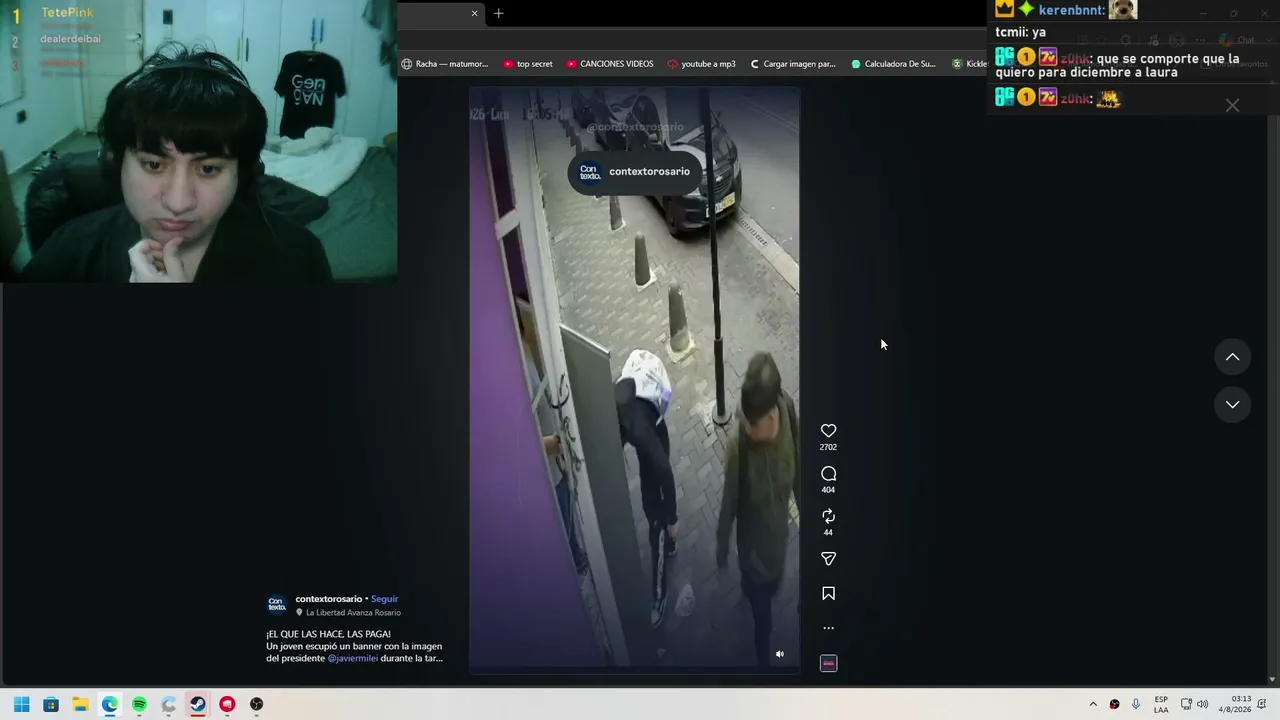This screenshot has width=1280, height=720.
Task: Click the contextorosario avatar beside the caption
Action: [x=277, y=604]
